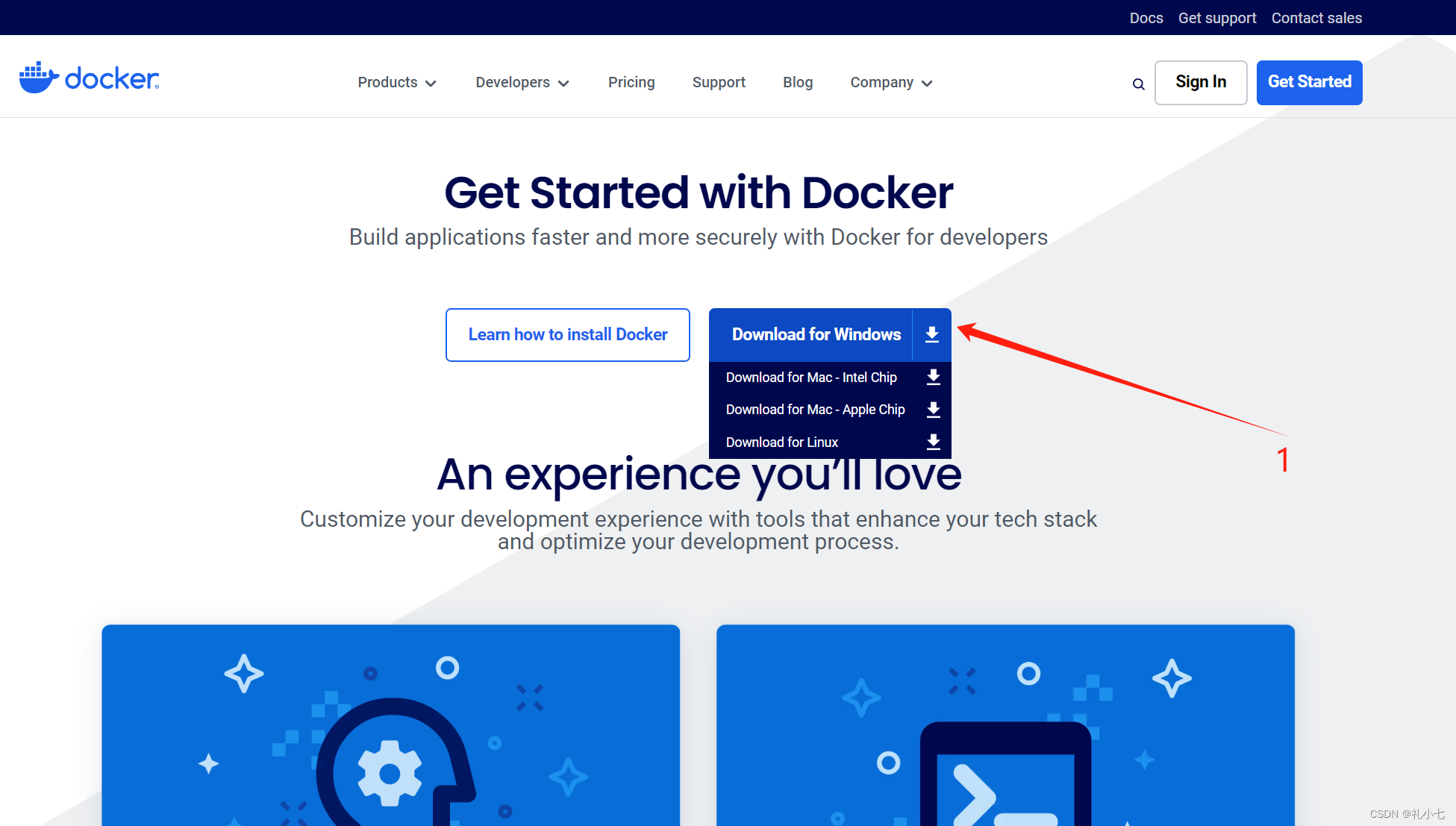
Task: Click the download icon for Mac Intel Chip
Action: coord(931,378)
